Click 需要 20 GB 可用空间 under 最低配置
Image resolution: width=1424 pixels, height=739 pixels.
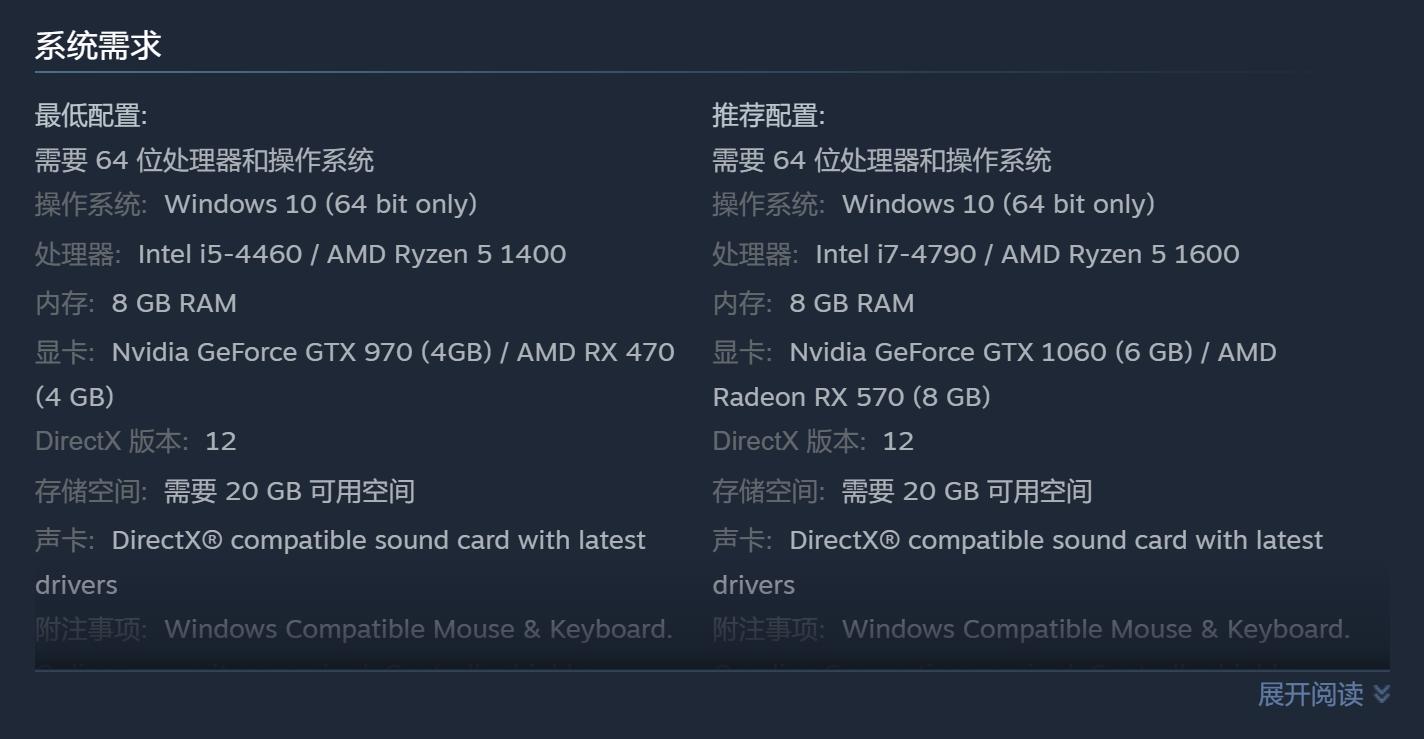pyautogui.click(x=289, y=491)
